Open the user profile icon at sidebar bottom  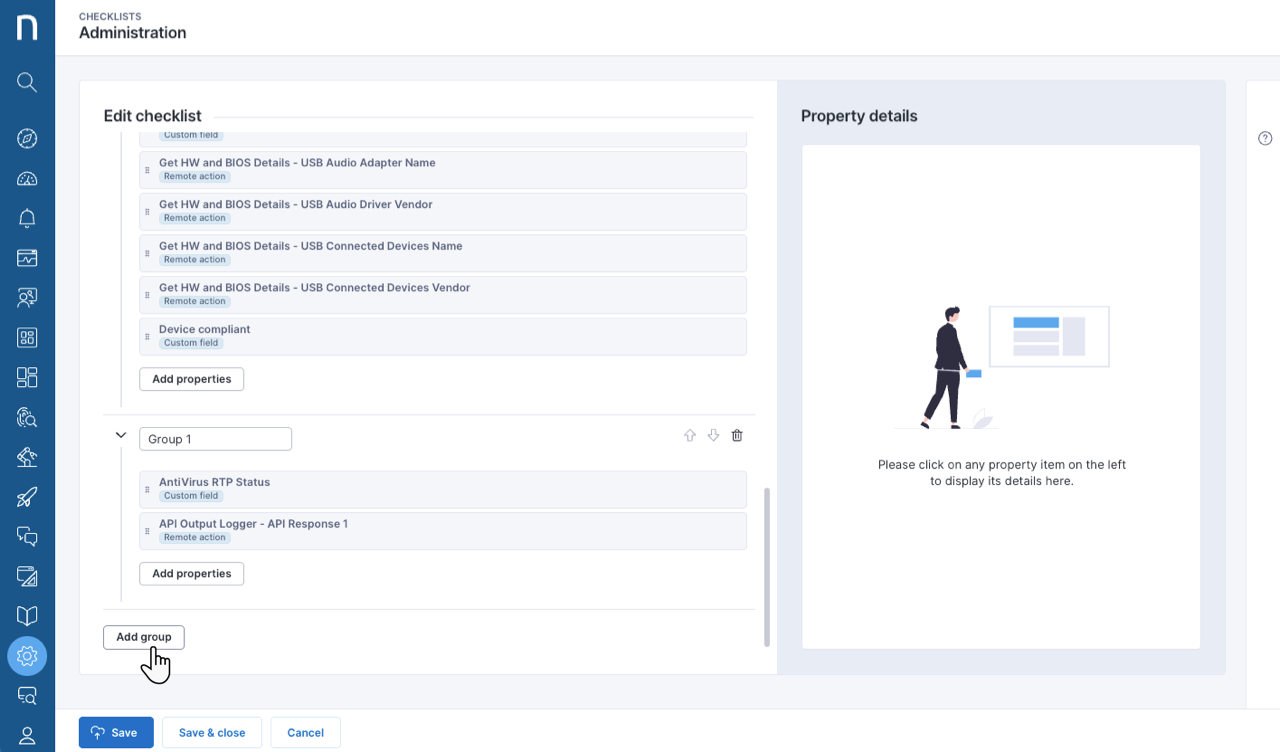(27, 736)
